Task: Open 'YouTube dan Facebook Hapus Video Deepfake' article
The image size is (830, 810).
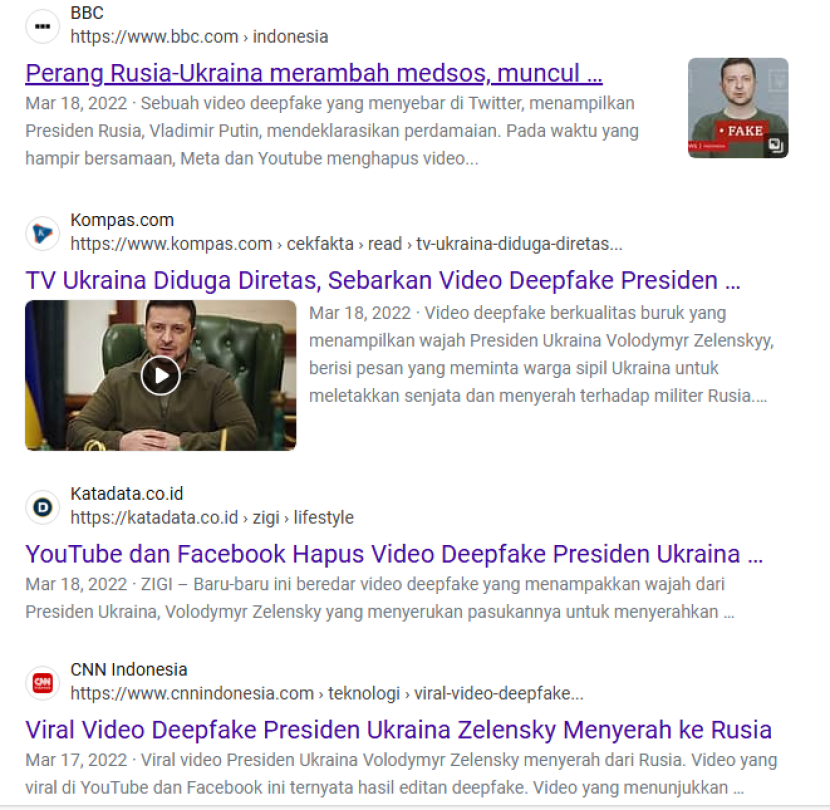Action: pyautogui.click(x=394, y=554)
